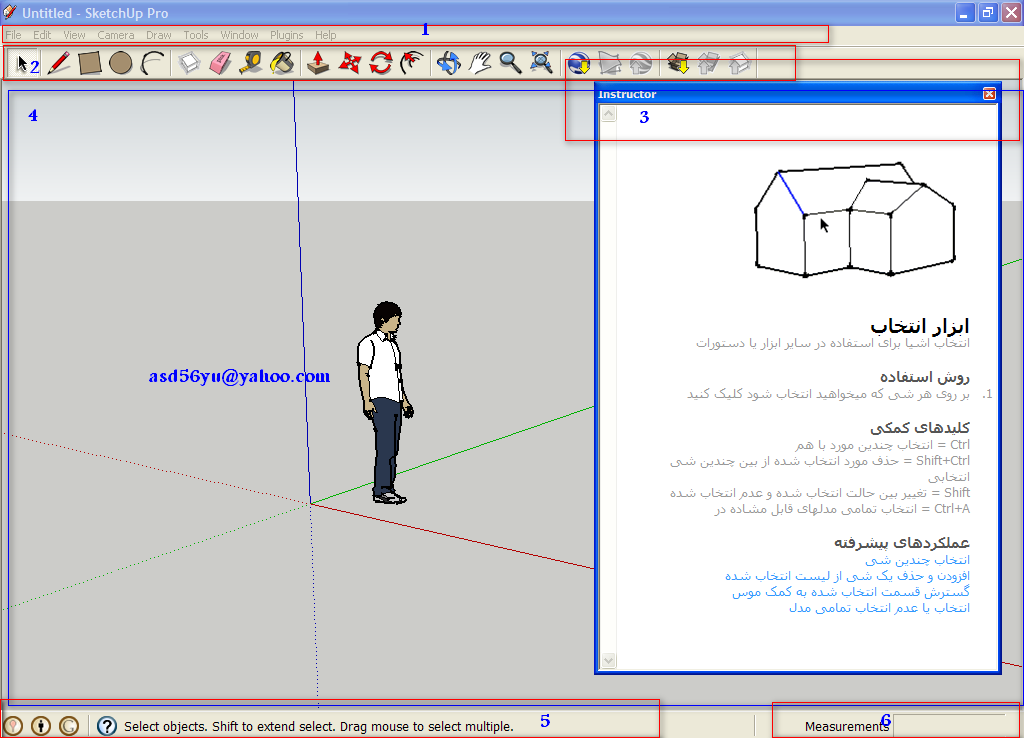Click the Measurements label

tap(847, 726)
